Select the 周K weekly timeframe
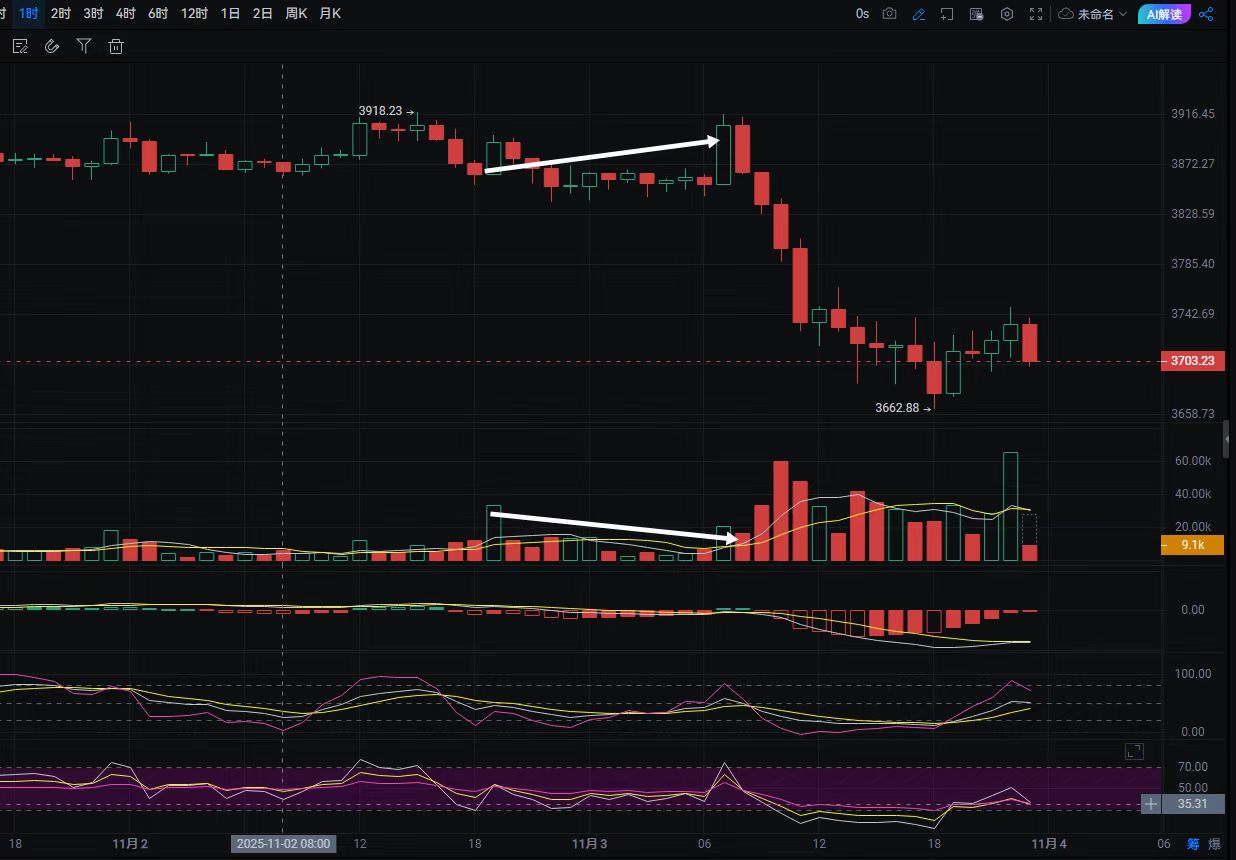This screenshot has height=860, width=1236. 295,14
